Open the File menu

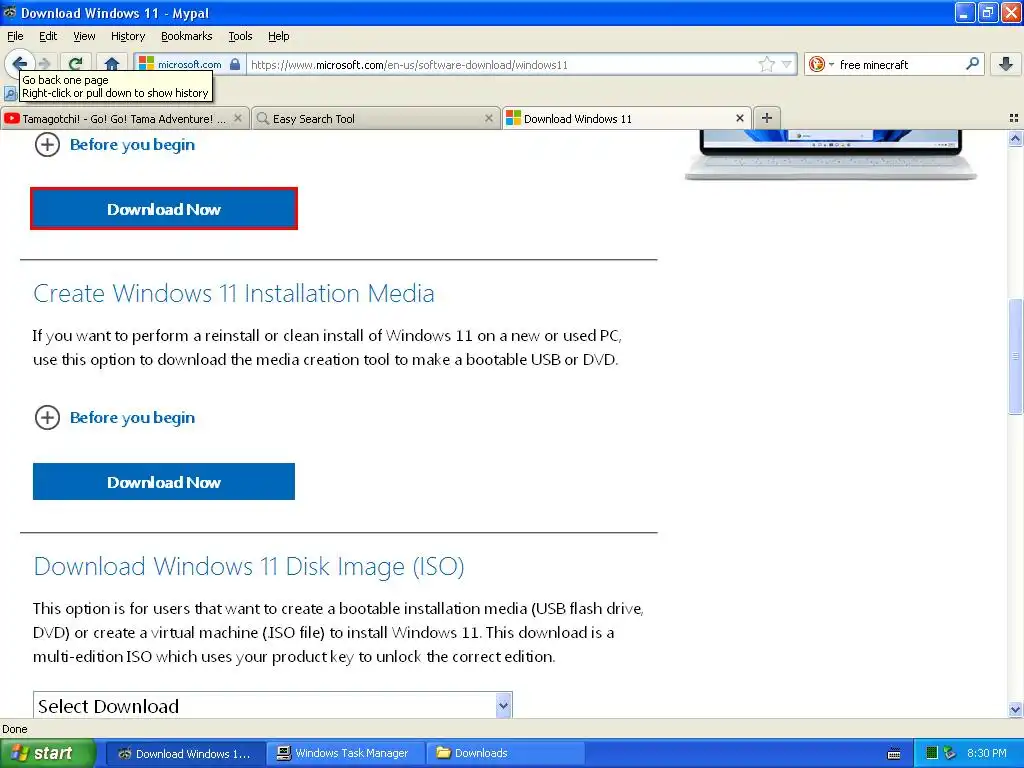(15, 36)
